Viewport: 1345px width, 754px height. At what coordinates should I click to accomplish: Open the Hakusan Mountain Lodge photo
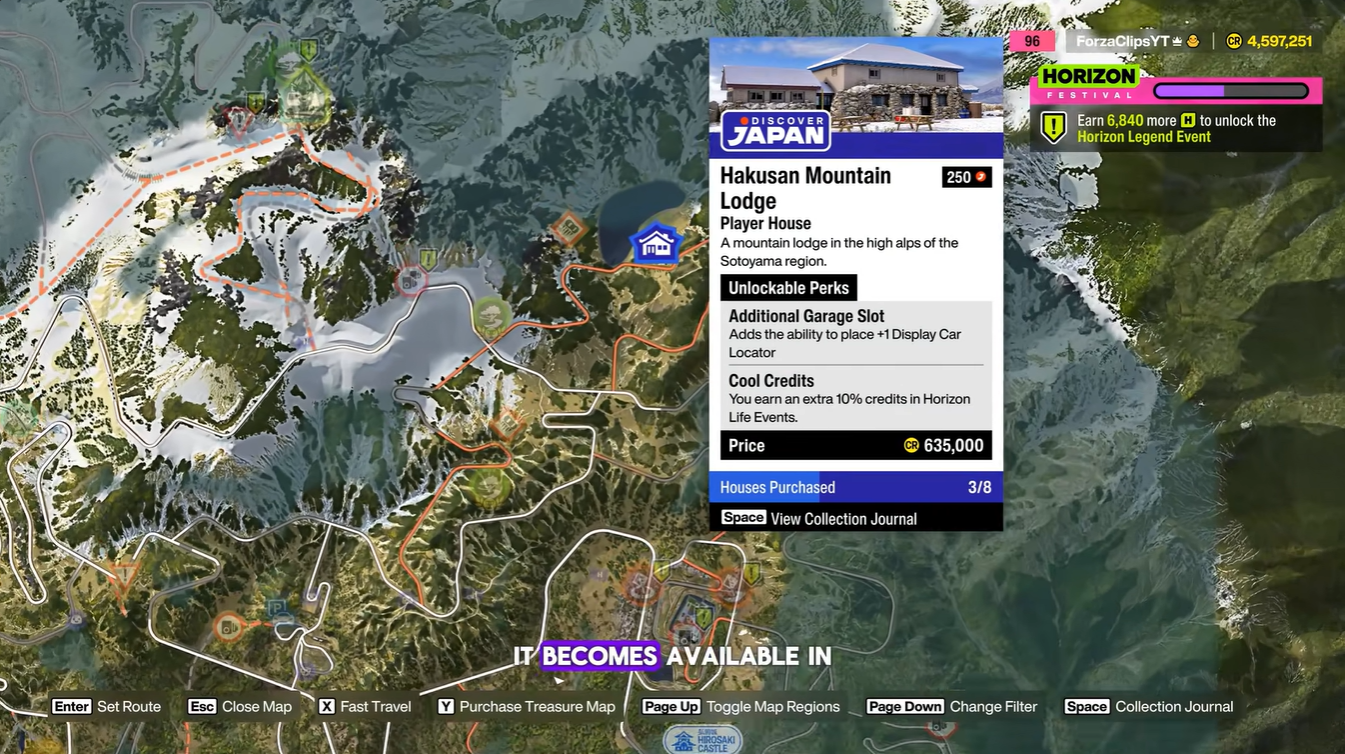(856, 84)
